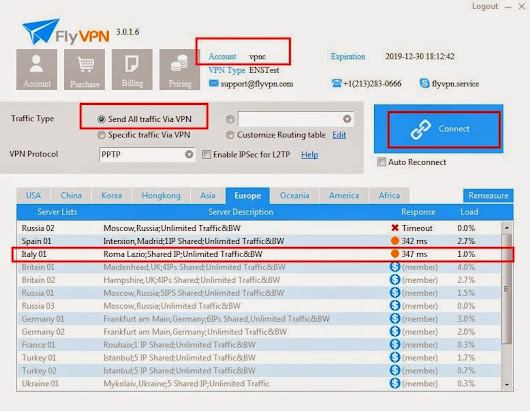Click the member dollar icon for Ukraine 01
Screen dimensions: 530x411
[395, 383]
